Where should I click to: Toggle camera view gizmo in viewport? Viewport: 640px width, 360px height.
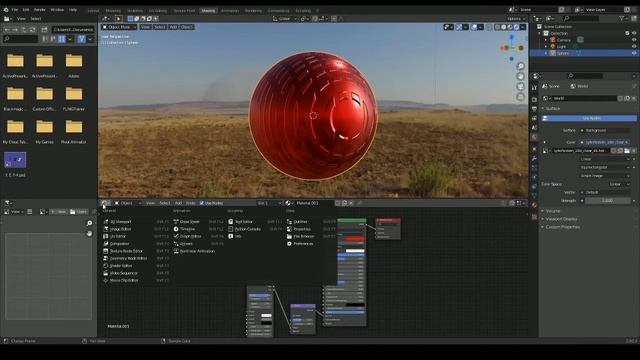click(520, 87)
